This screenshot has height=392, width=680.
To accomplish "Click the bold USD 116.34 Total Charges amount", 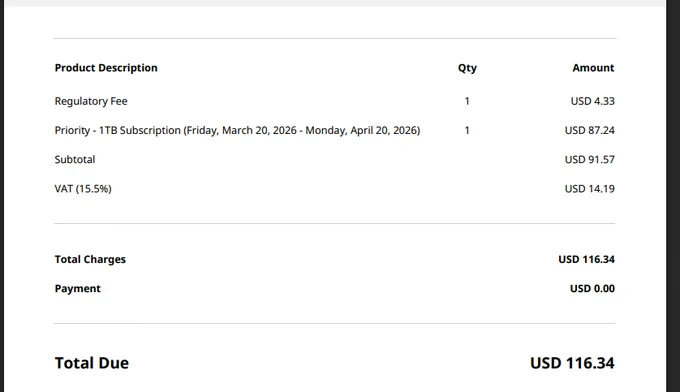I will point(586,259).
